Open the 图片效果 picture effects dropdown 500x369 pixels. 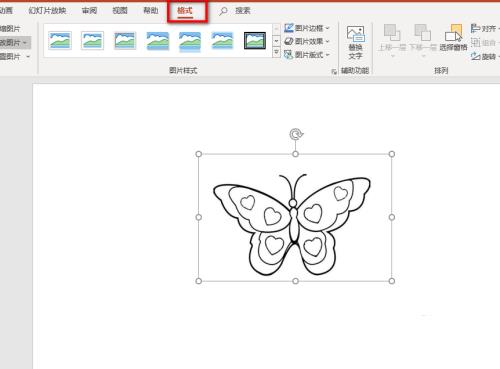(x=307, y=41)
